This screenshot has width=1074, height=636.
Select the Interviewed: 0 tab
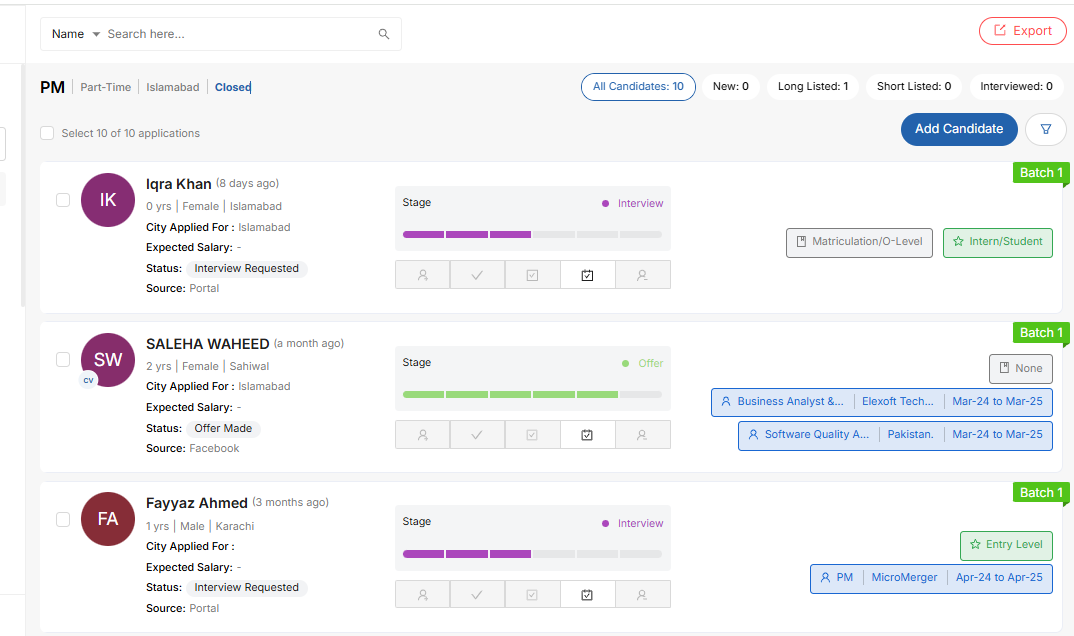pyautogui.click(x=1016, y=87)
